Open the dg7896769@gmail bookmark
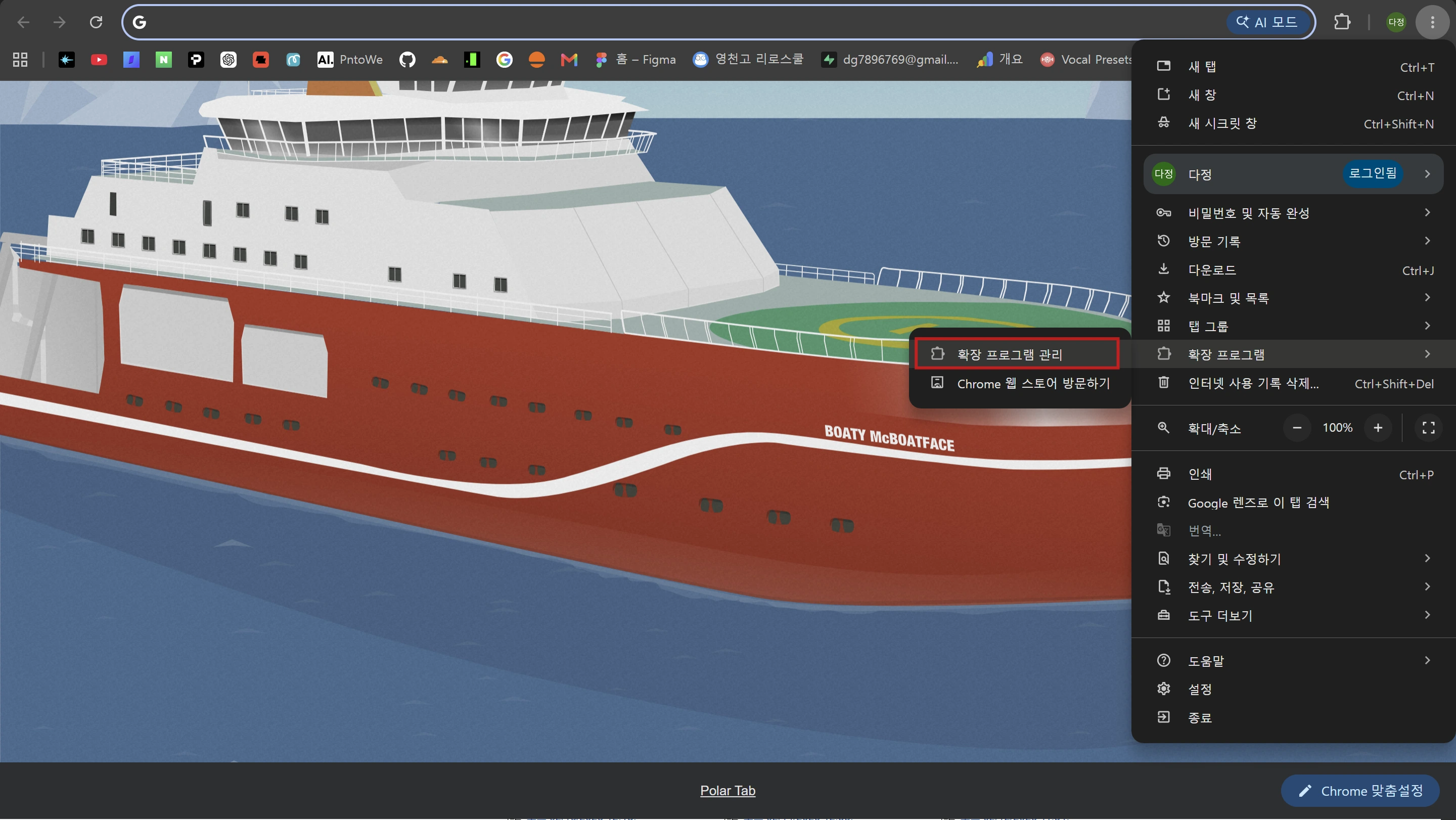 pyautogui.click(x=890, y=59)
